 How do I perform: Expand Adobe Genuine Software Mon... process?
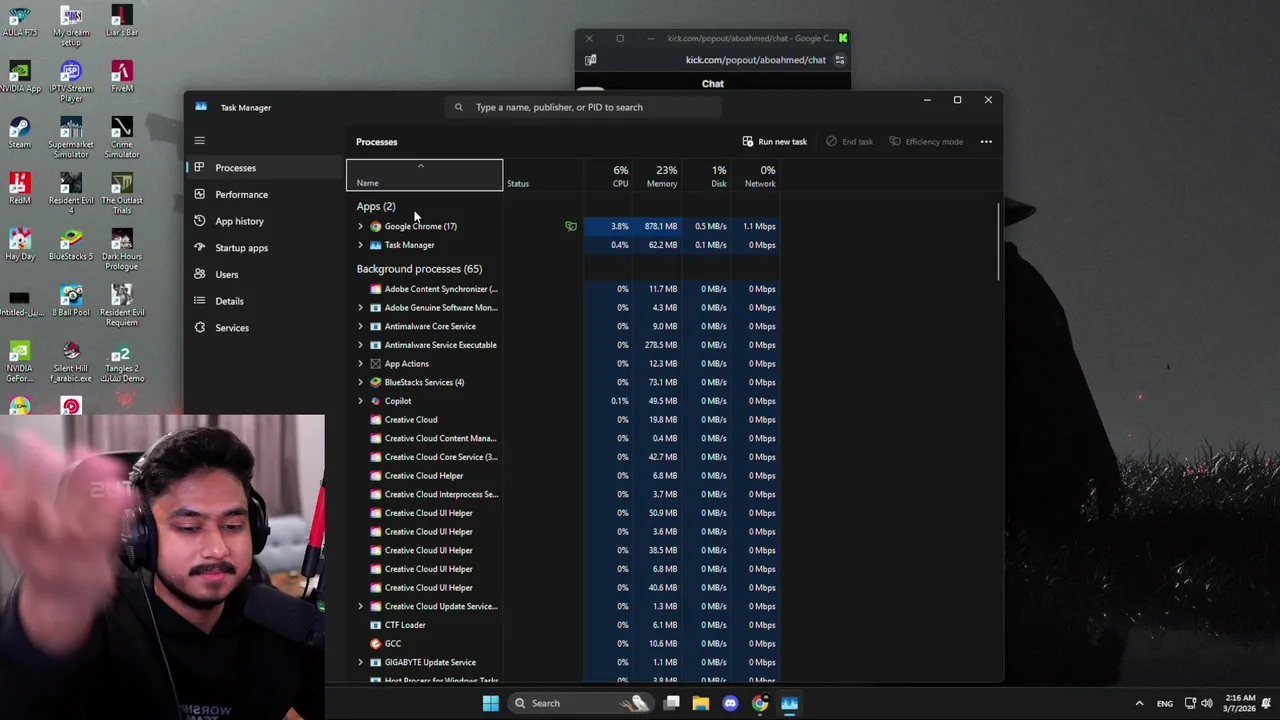[360, 307]
